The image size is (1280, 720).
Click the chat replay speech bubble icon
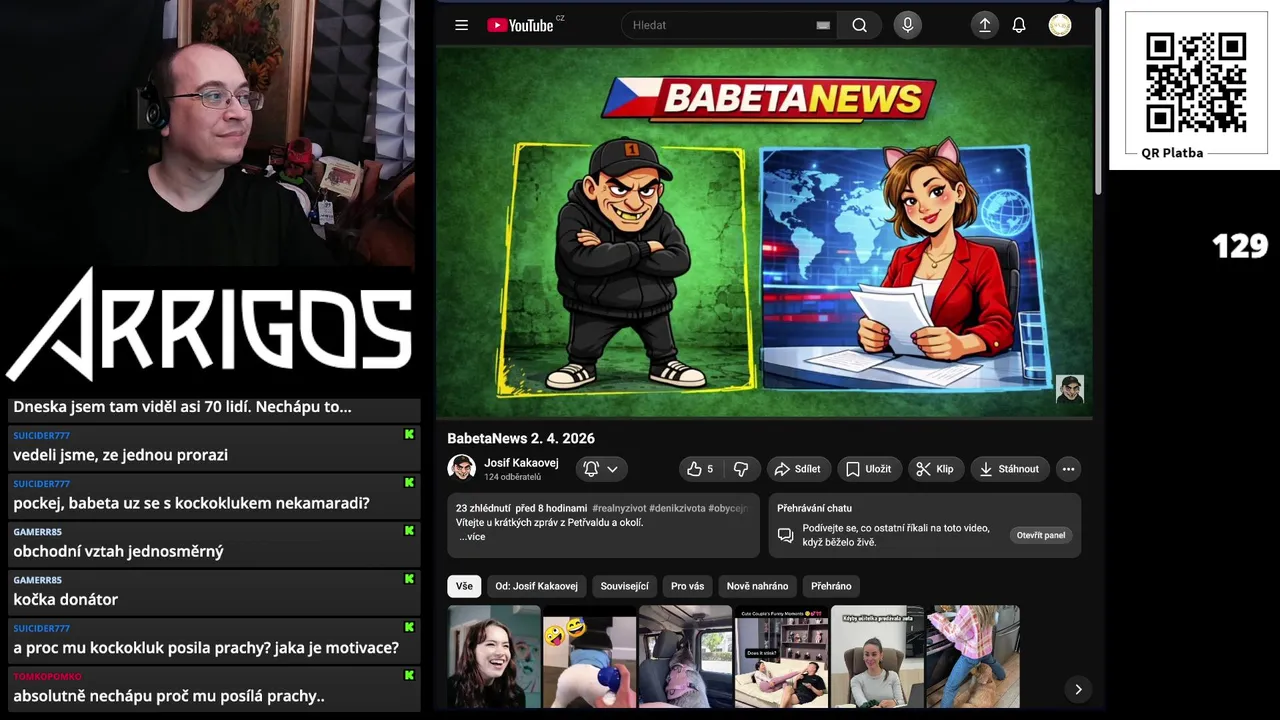(x=786, y=535)
